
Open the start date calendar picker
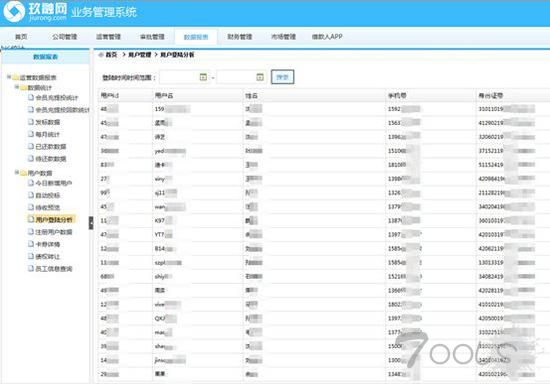pyautogui.click(x=203, y=77)
